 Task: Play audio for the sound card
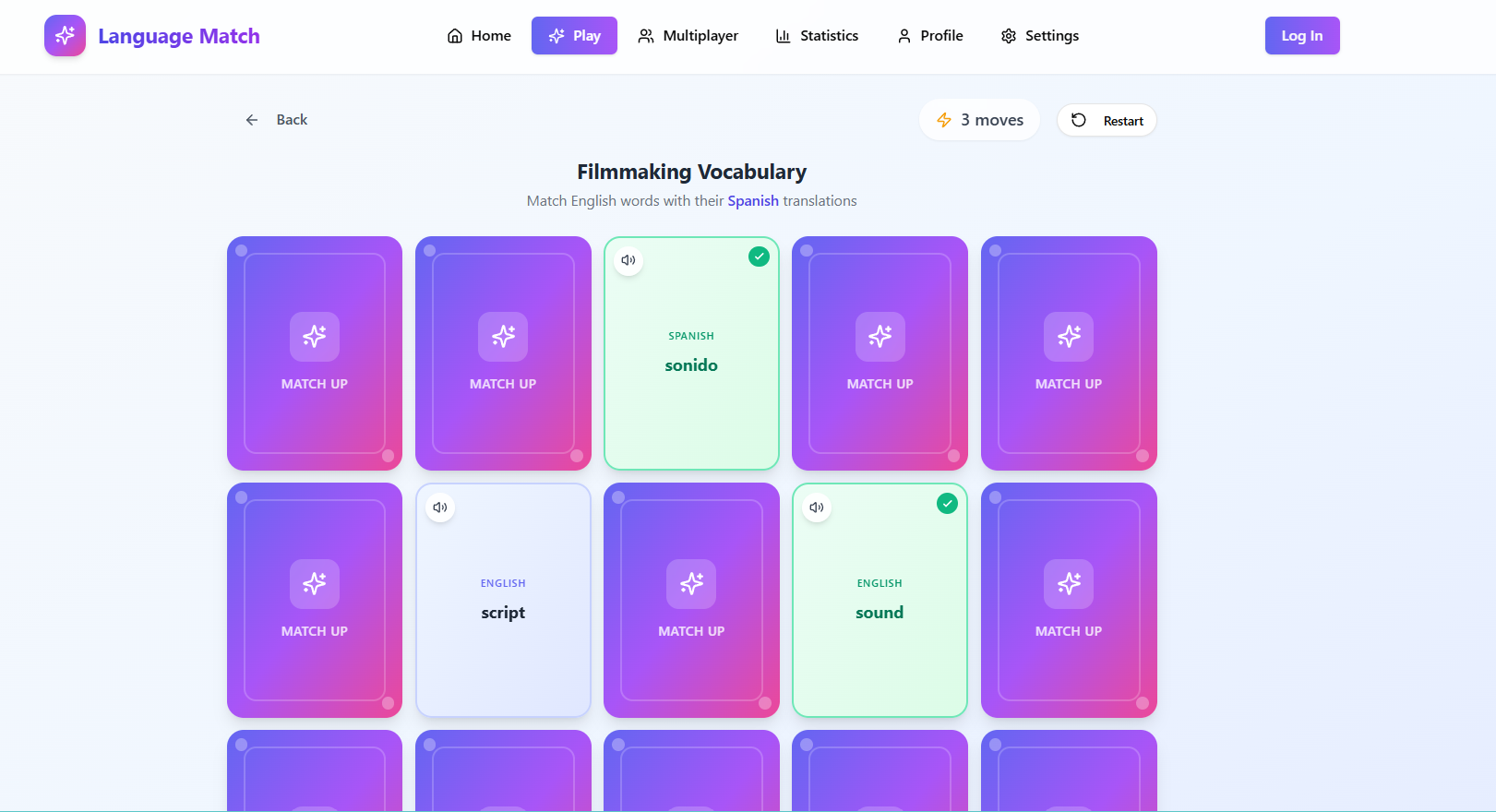tap(817, 507)
